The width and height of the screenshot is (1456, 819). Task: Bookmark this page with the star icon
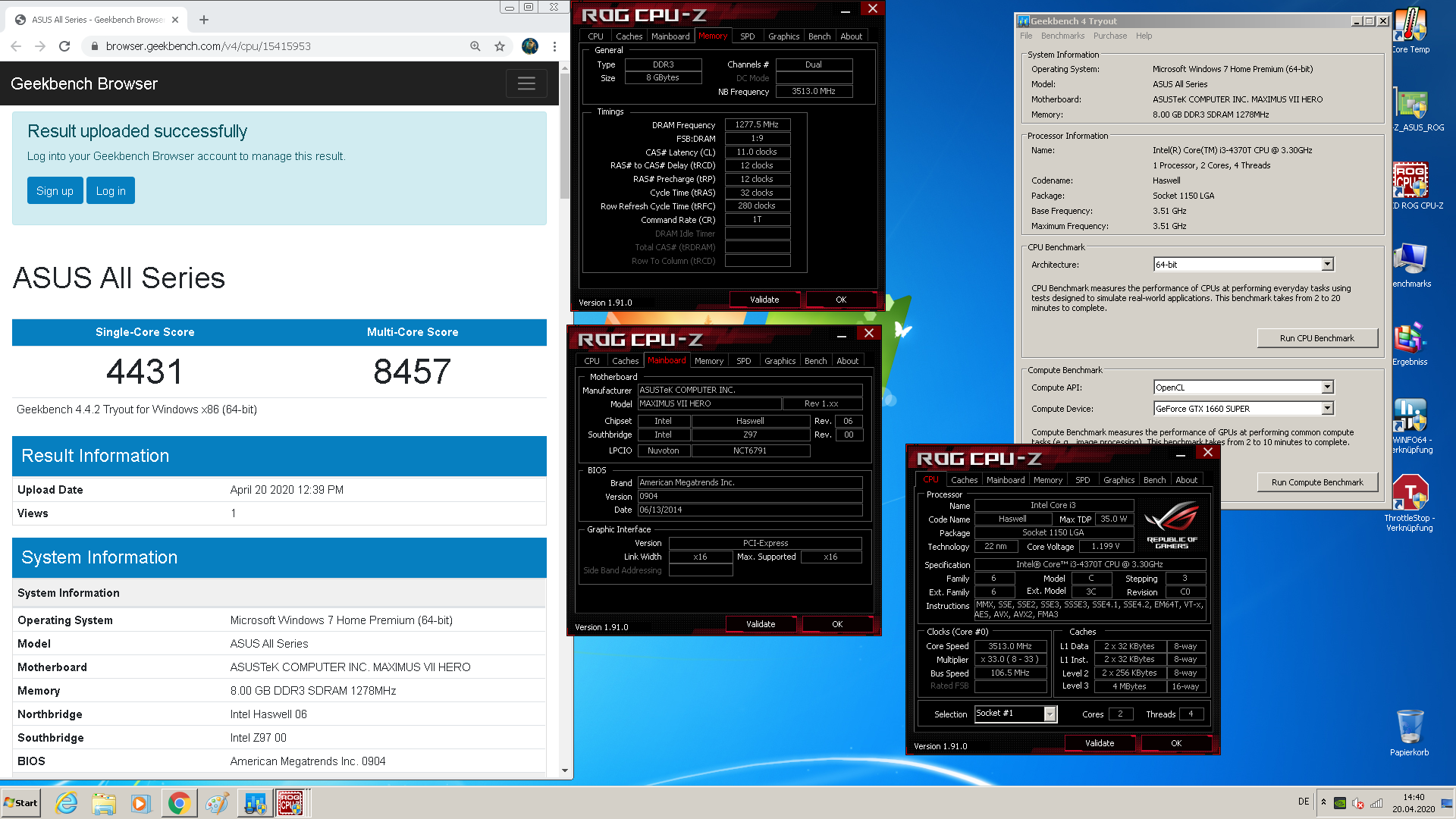[x=500, y=46]
